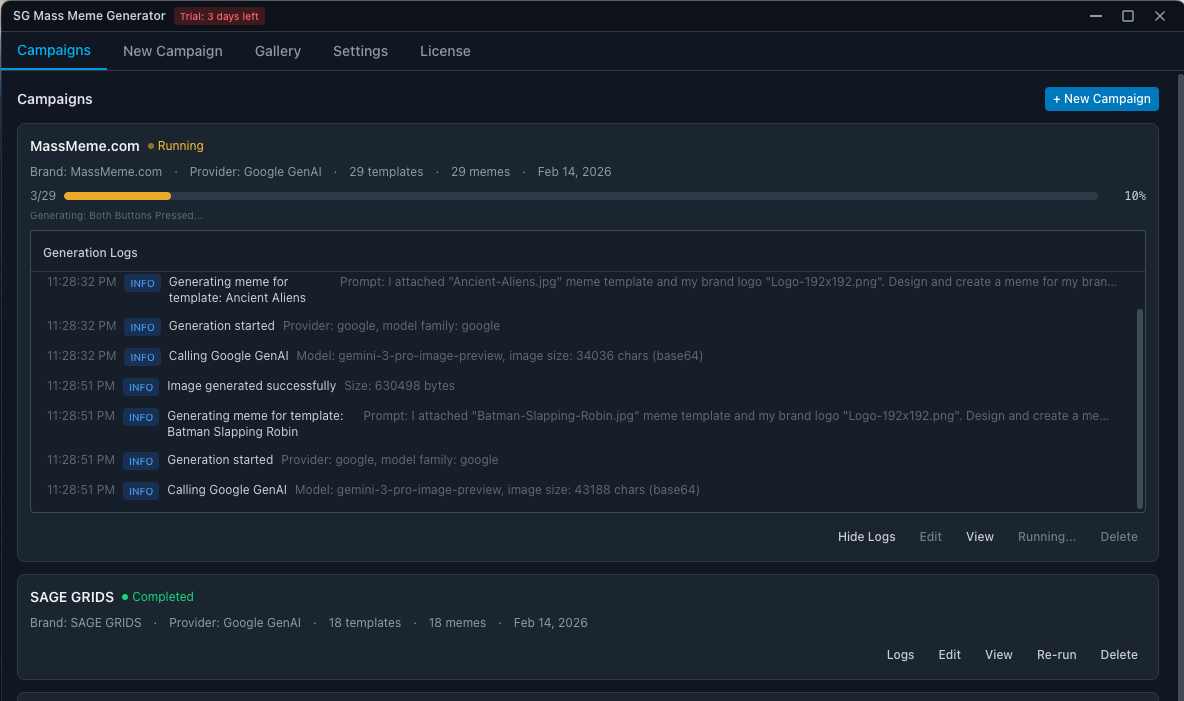Click the Generation Logs scrollbar
Screen dimensions: 1184x701
1139,408
